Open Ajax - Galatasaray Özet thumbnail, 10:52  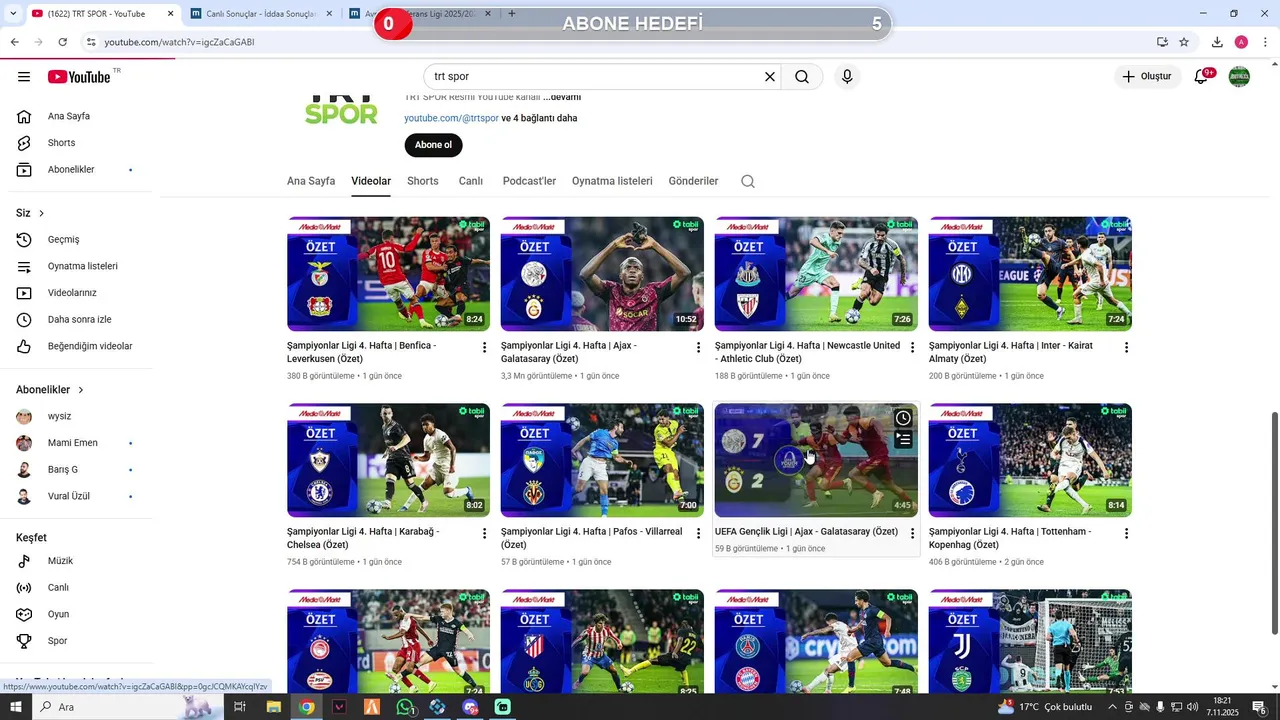click(602, 274)
